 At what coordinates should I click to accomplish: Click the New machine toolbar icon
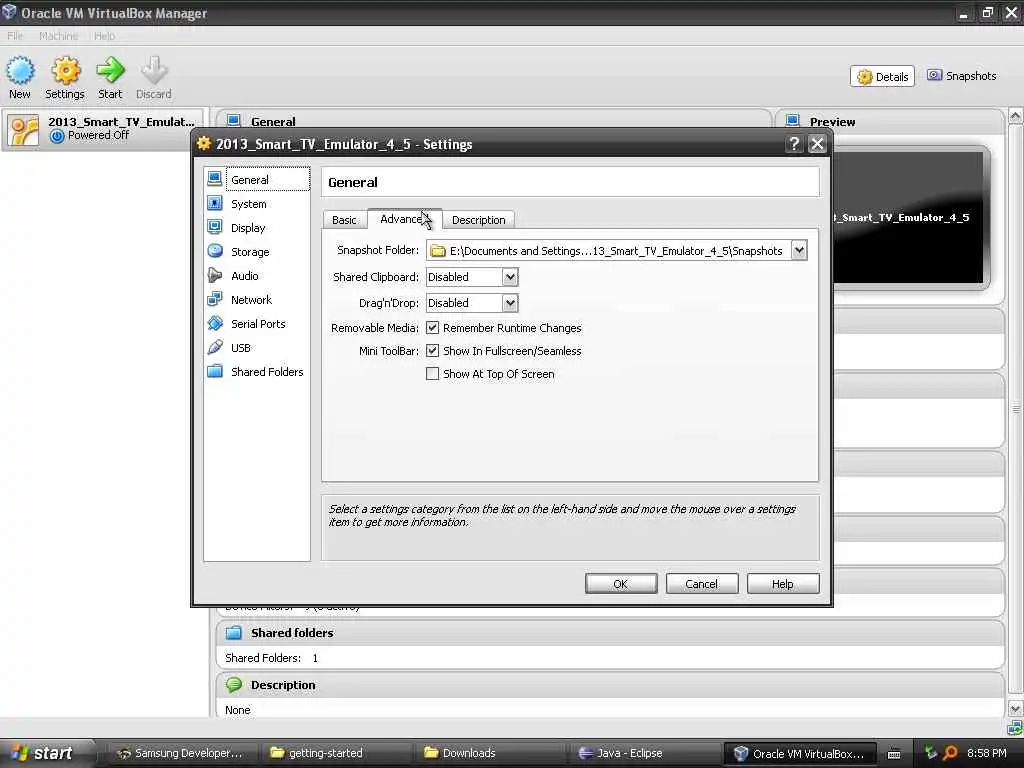pyautogui.click(x=20, y=71)
